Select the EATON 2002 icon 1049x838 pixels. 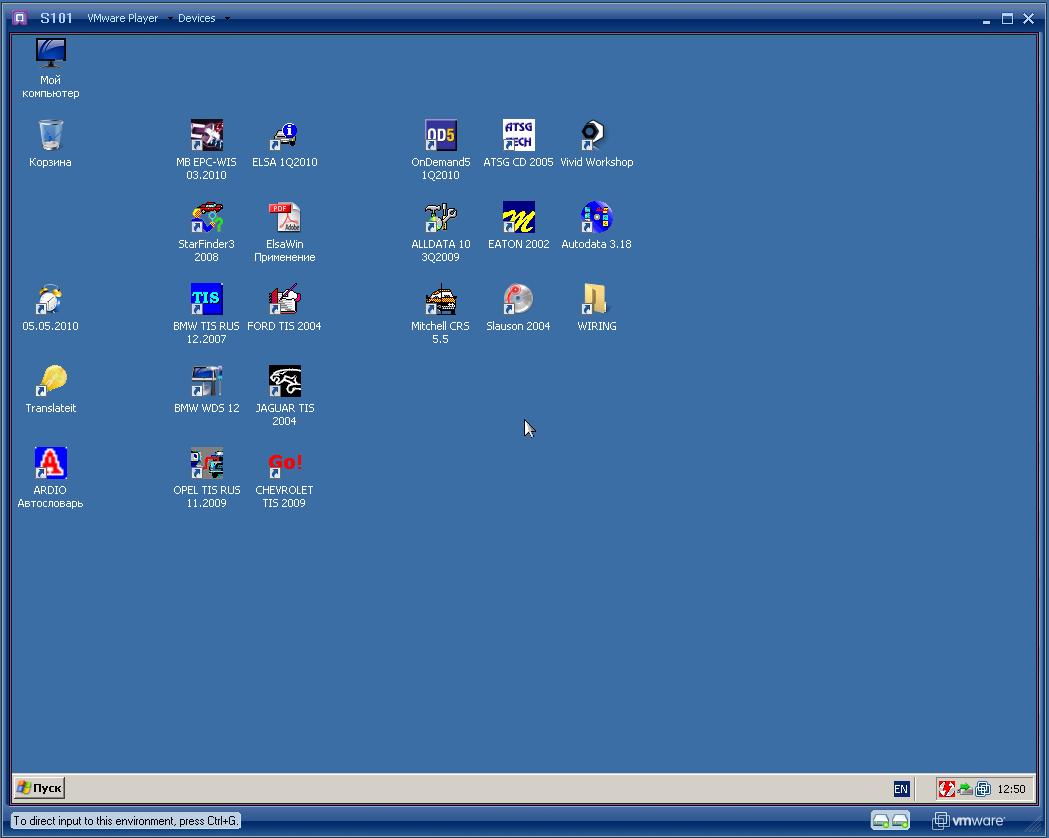[518, 218]
